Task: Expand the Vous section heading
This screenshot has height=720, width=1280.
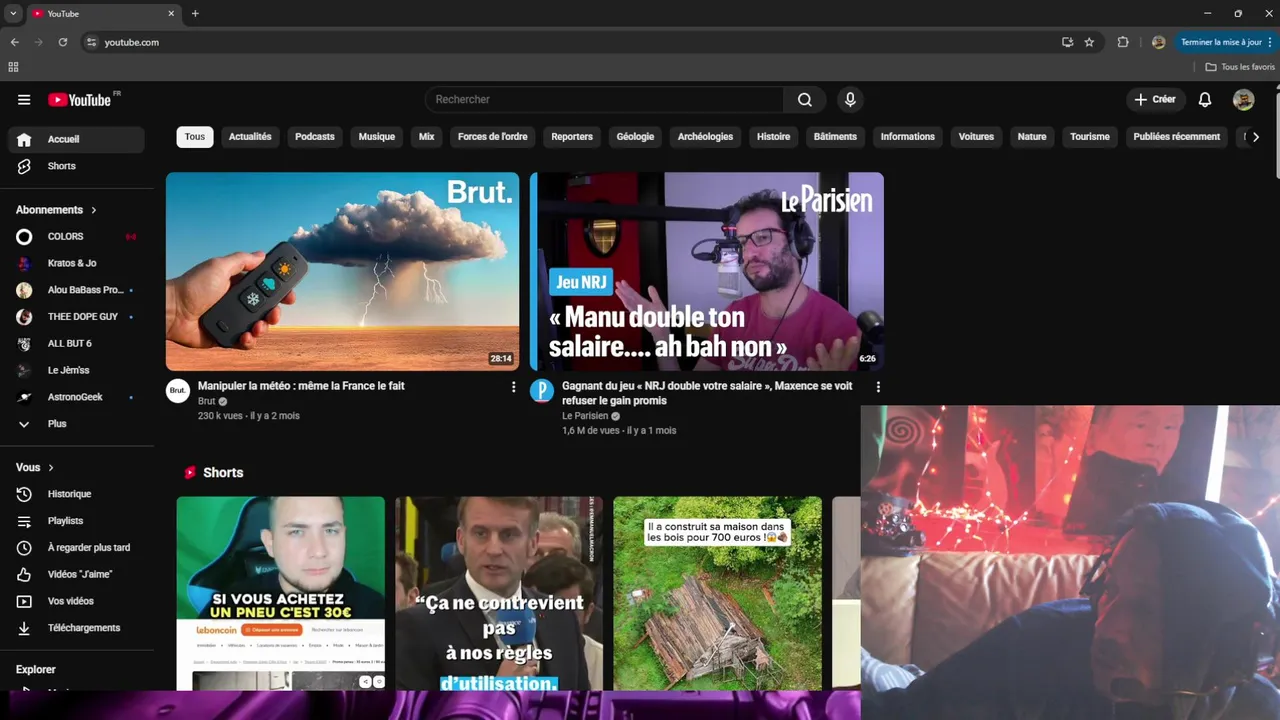Action: [x=35, y=467]
